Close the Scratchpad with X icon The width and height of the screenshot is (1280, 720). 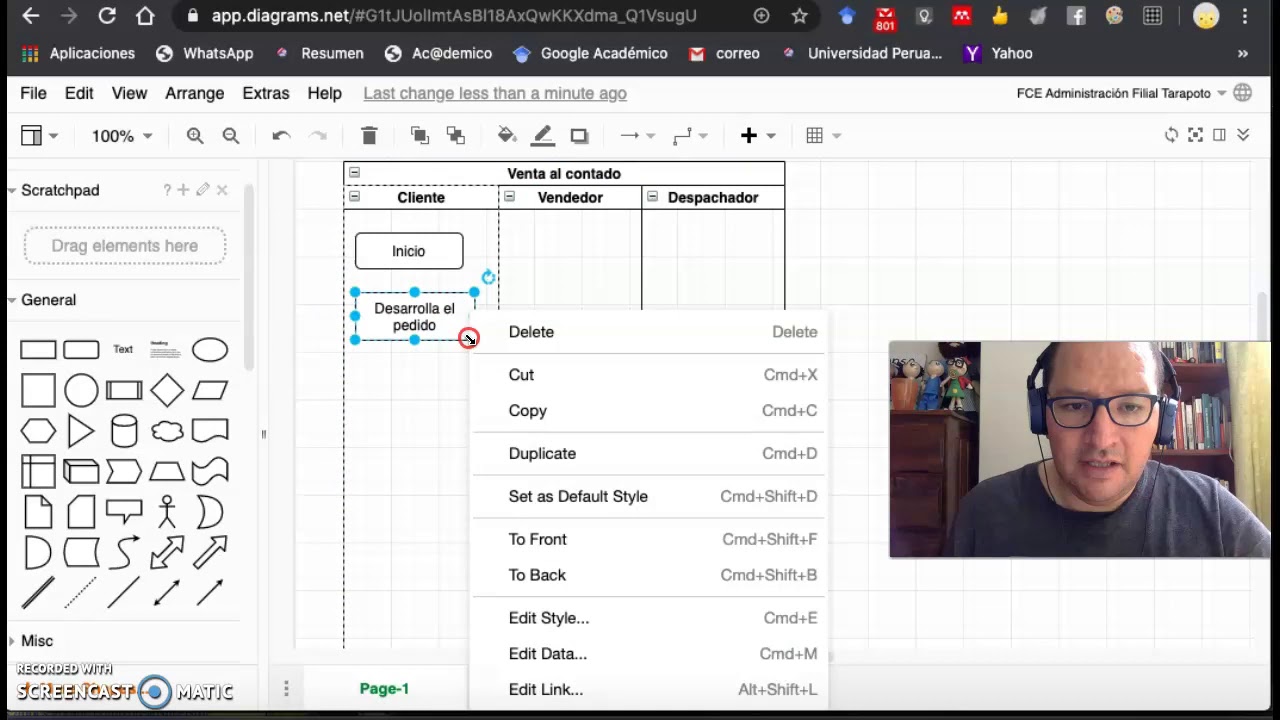click(x=222, y=190)
